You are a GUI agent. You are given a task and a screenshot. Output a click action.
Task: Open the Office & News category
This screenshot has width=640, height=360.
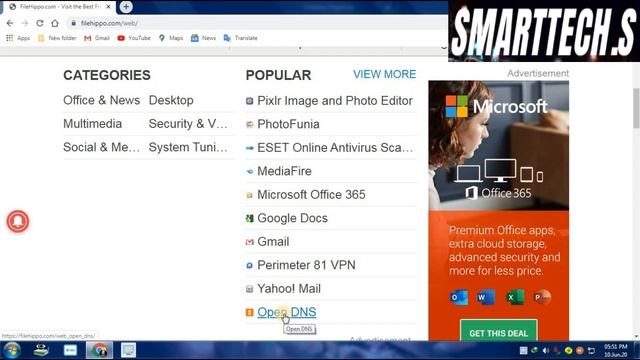point(102,100)
